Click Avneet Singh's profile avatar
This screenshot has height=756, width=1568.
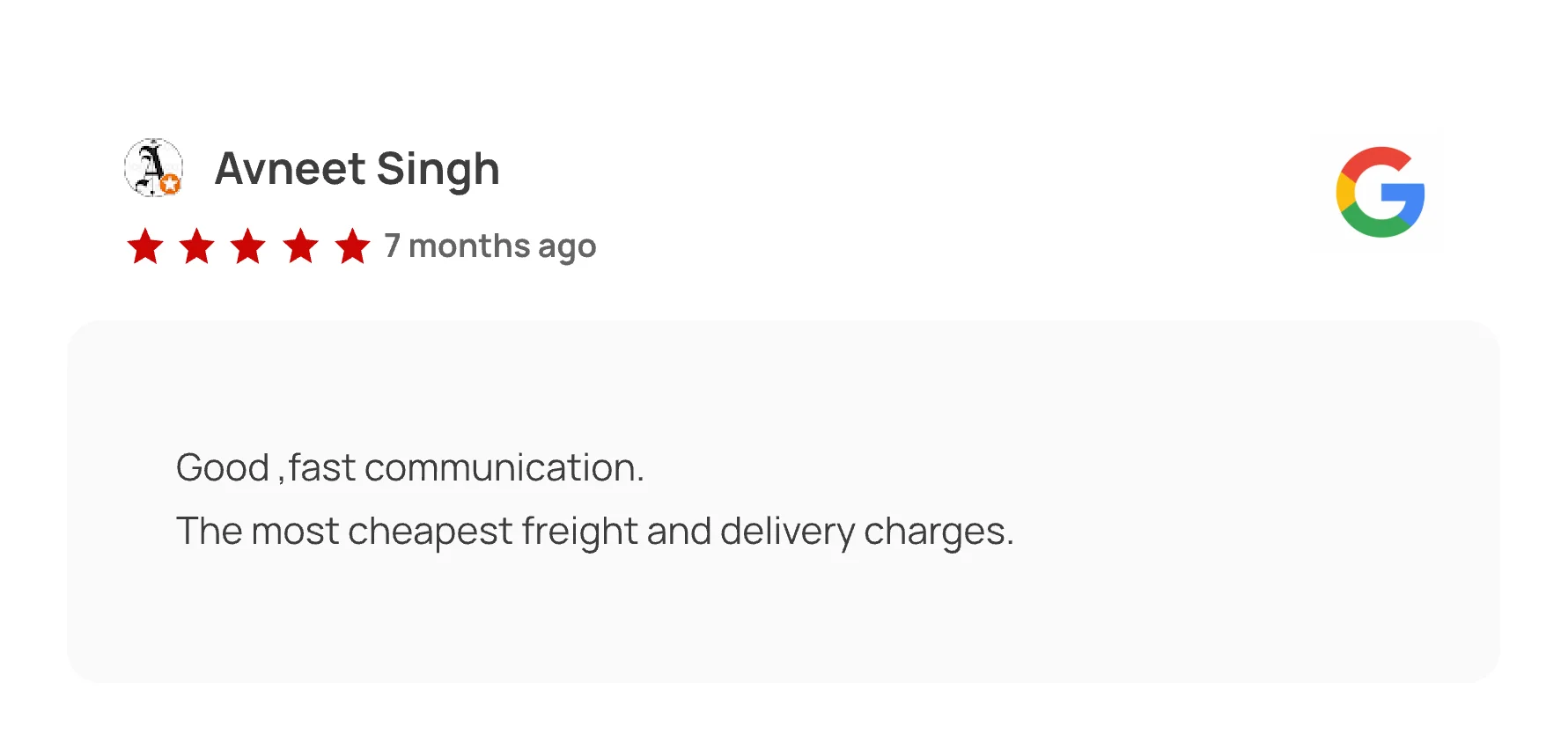click(153, 167)
